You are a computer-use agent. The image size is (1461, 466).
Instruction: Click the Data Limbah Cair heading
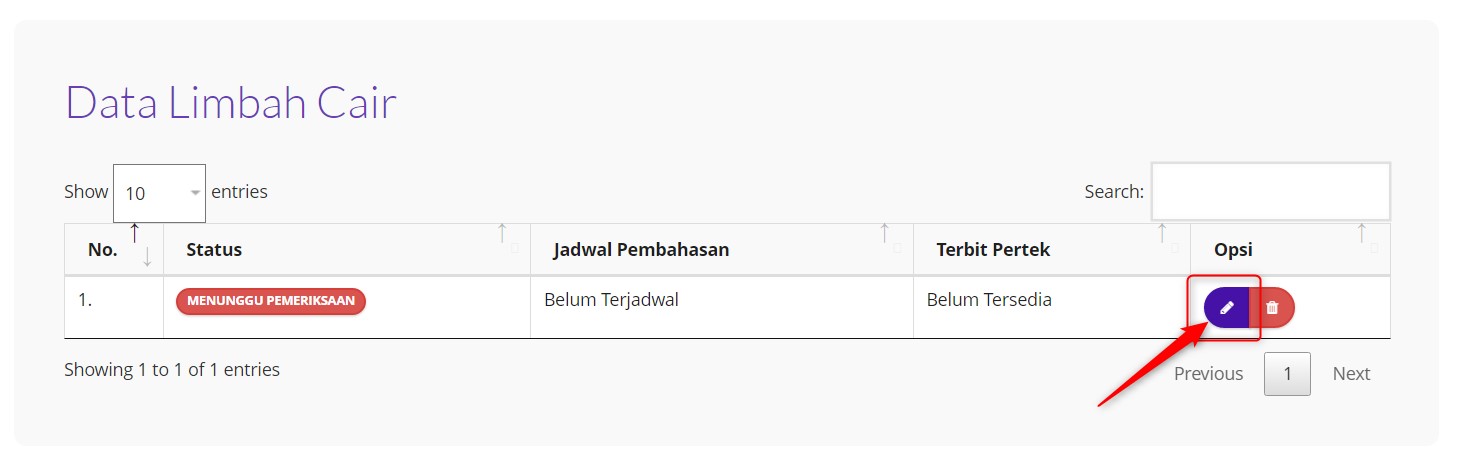231,103
